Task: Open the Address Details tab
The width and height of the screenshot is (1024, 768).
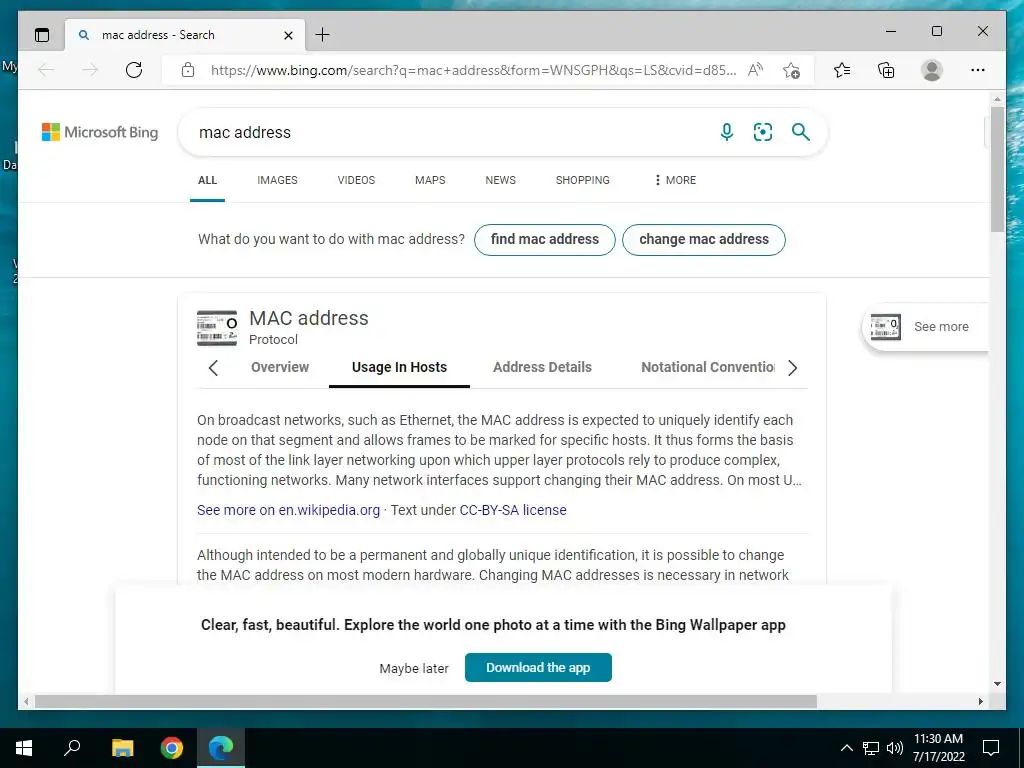Action: tap(542, 367)
